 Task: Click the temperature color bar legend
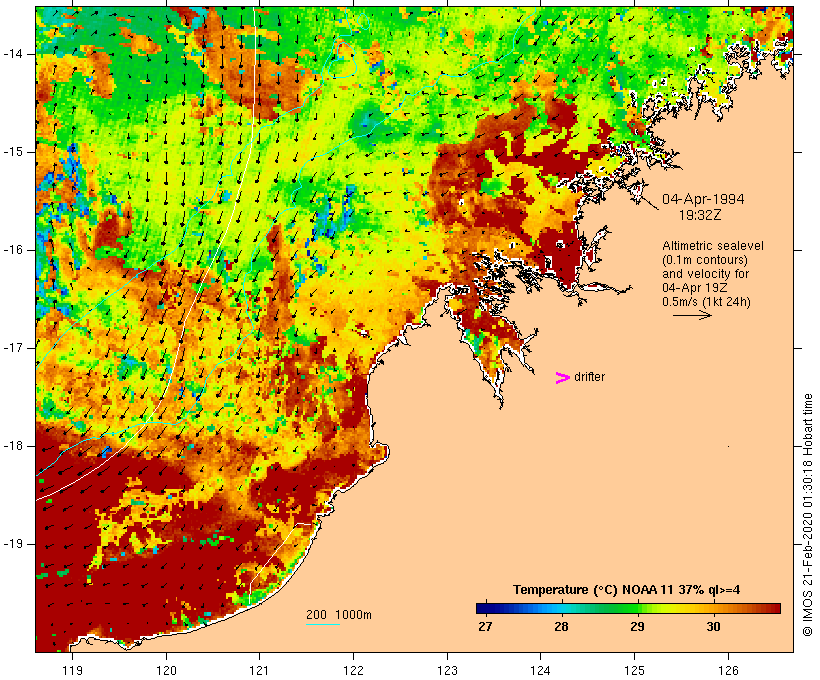pyautogui.click(x=628, y=608)
